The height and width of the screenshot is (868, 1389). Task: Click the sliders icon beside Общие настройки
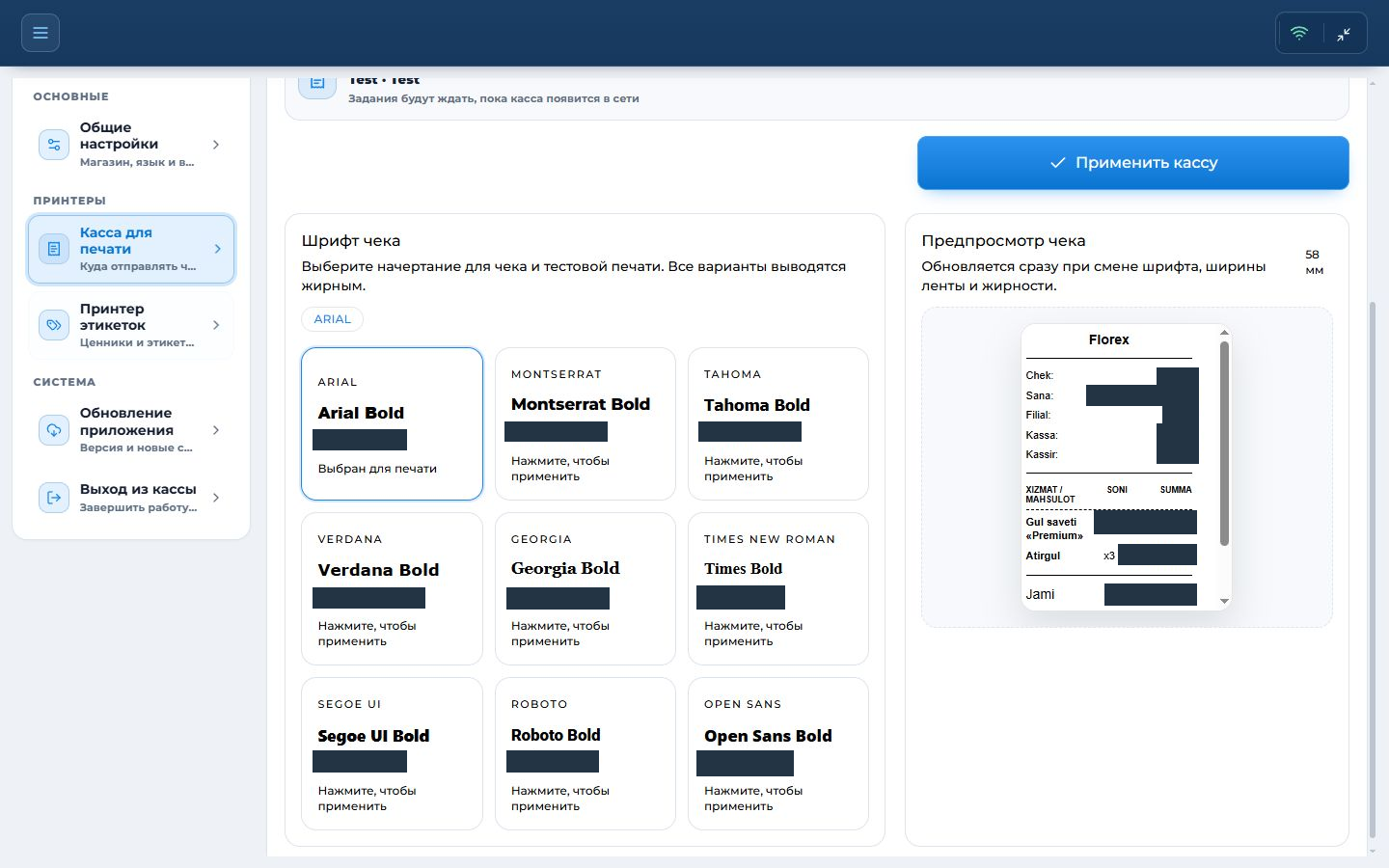click(54, 145)
